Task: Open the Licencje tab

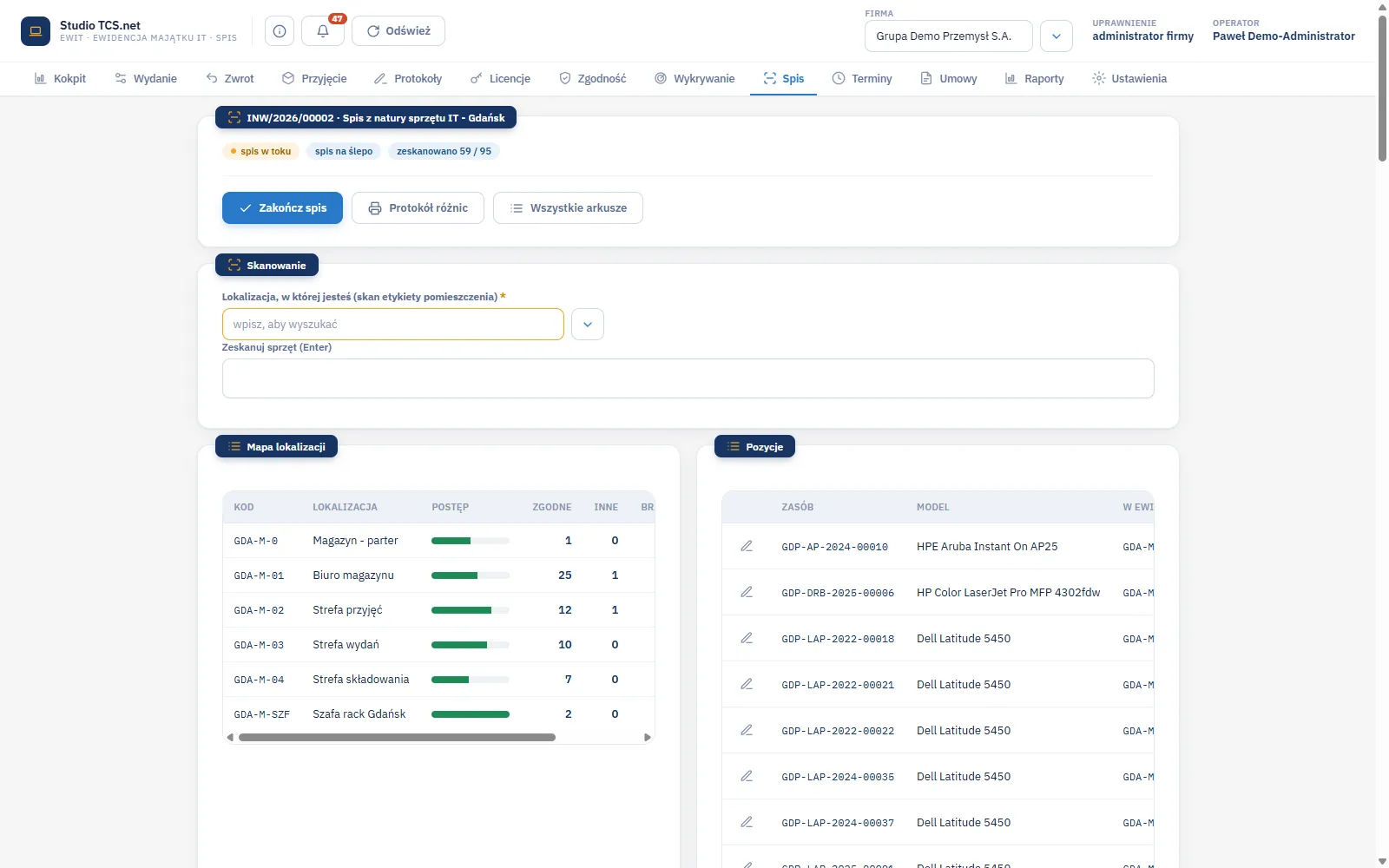Action: click(x=500, y=79)
